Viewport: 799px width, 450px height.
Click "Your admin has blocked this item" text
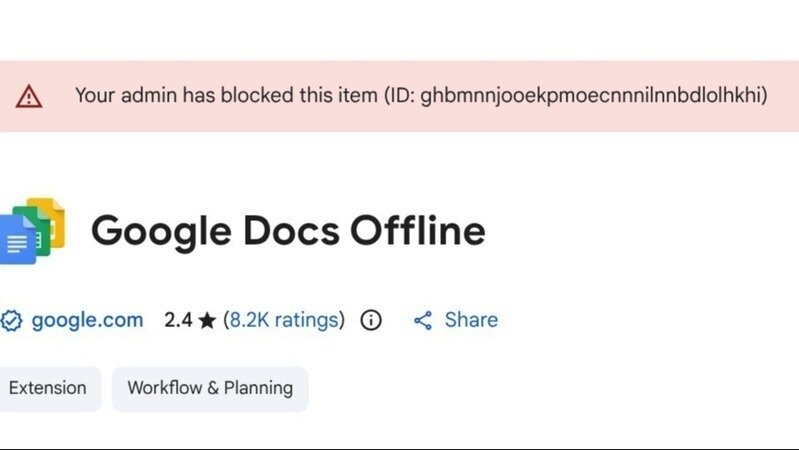(x=227, y=96)
